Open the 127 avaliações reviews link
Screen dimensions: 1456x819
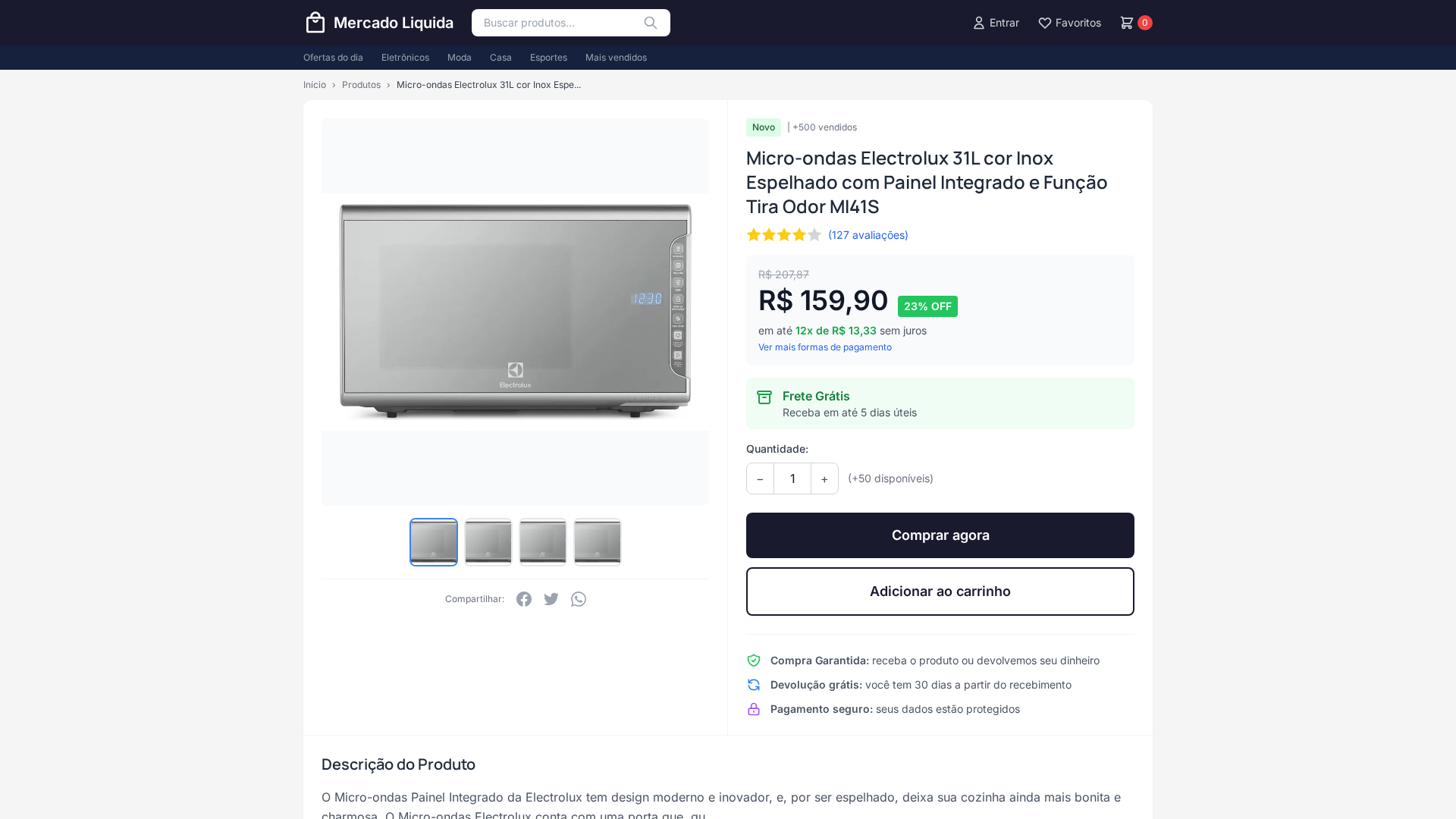(x=868, y=235)
